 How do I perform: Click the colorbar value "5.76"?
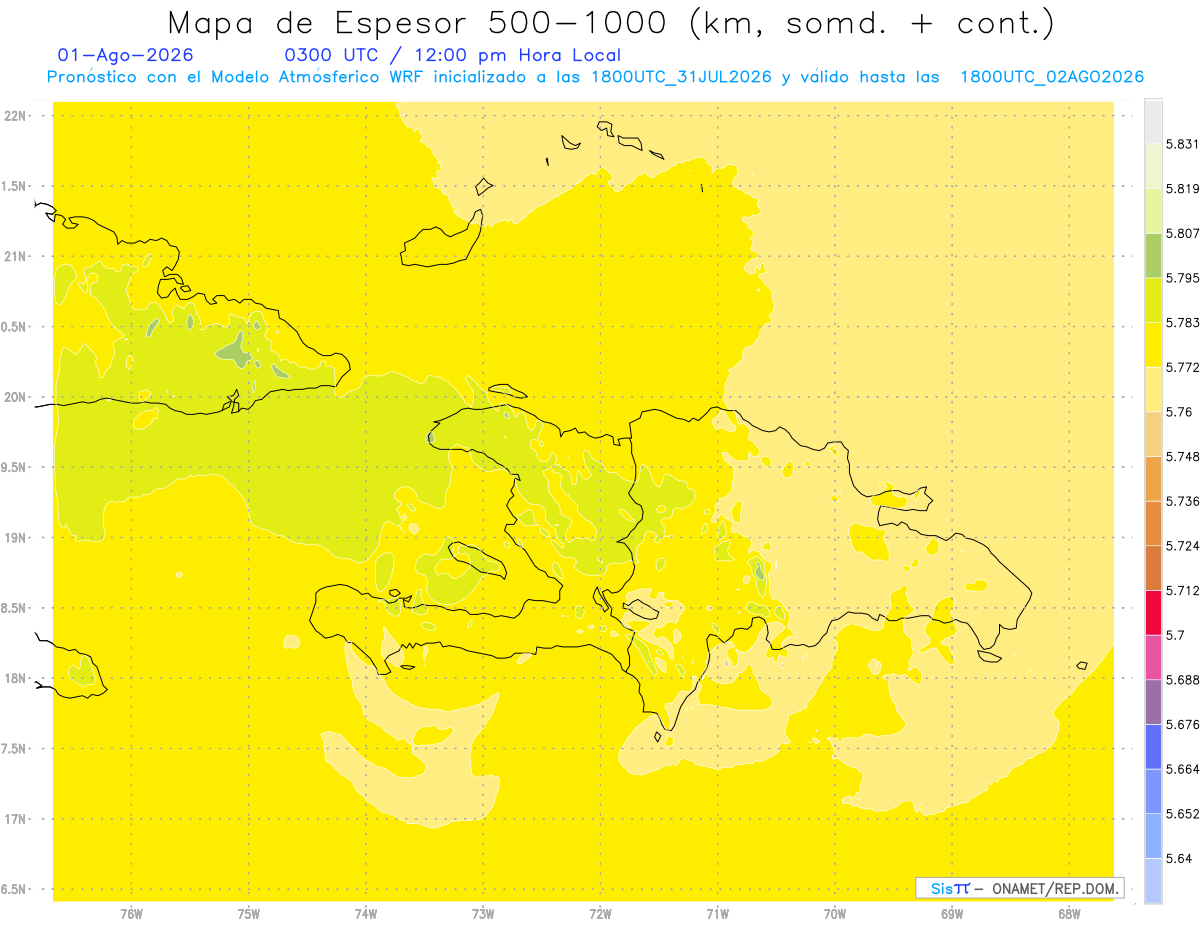pos(1178,411)
